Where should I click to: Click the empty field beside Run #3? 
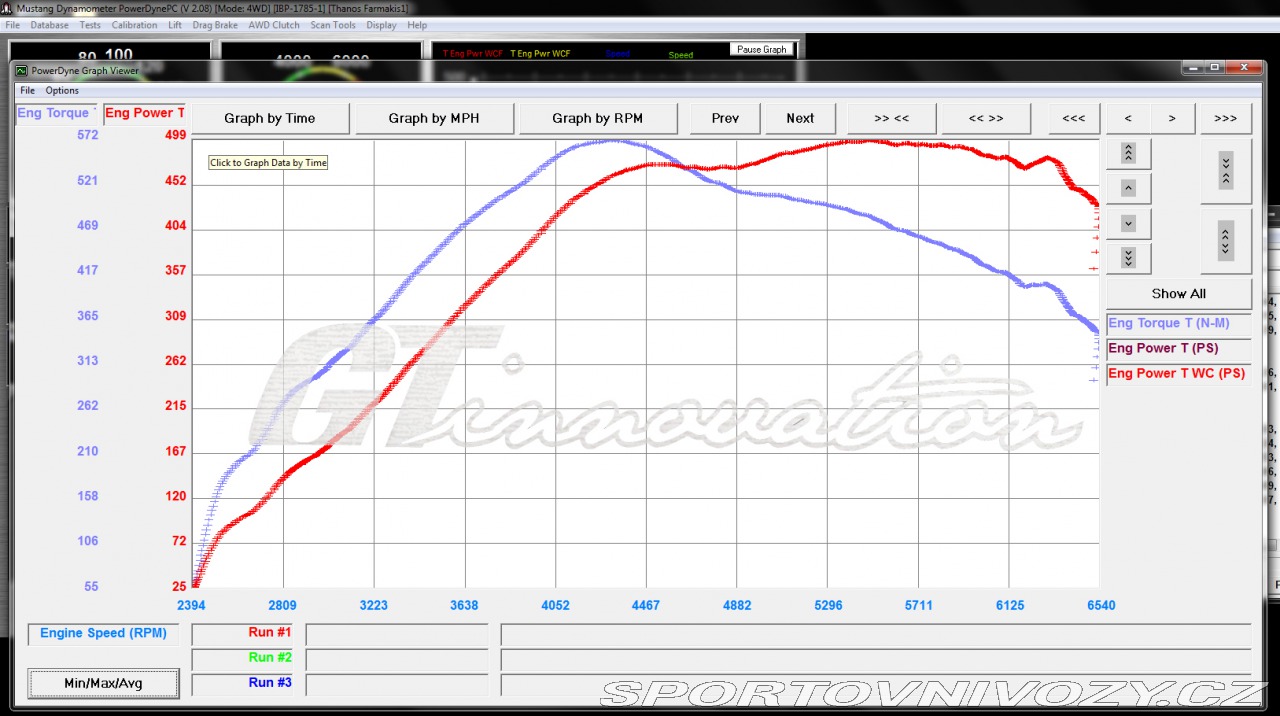(397, 684)
